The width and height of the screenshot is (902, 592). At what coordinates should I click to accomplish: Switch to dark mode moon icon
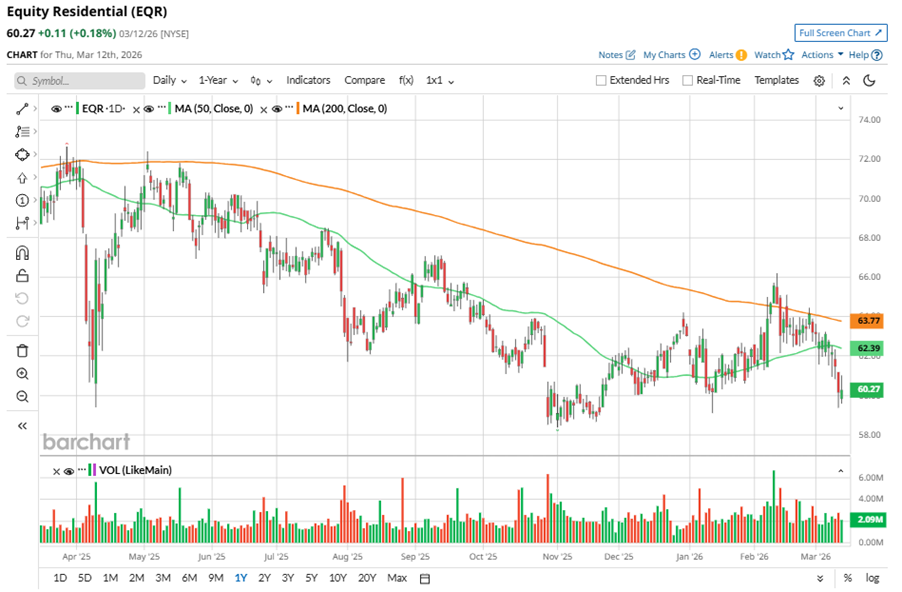[869, 81]
